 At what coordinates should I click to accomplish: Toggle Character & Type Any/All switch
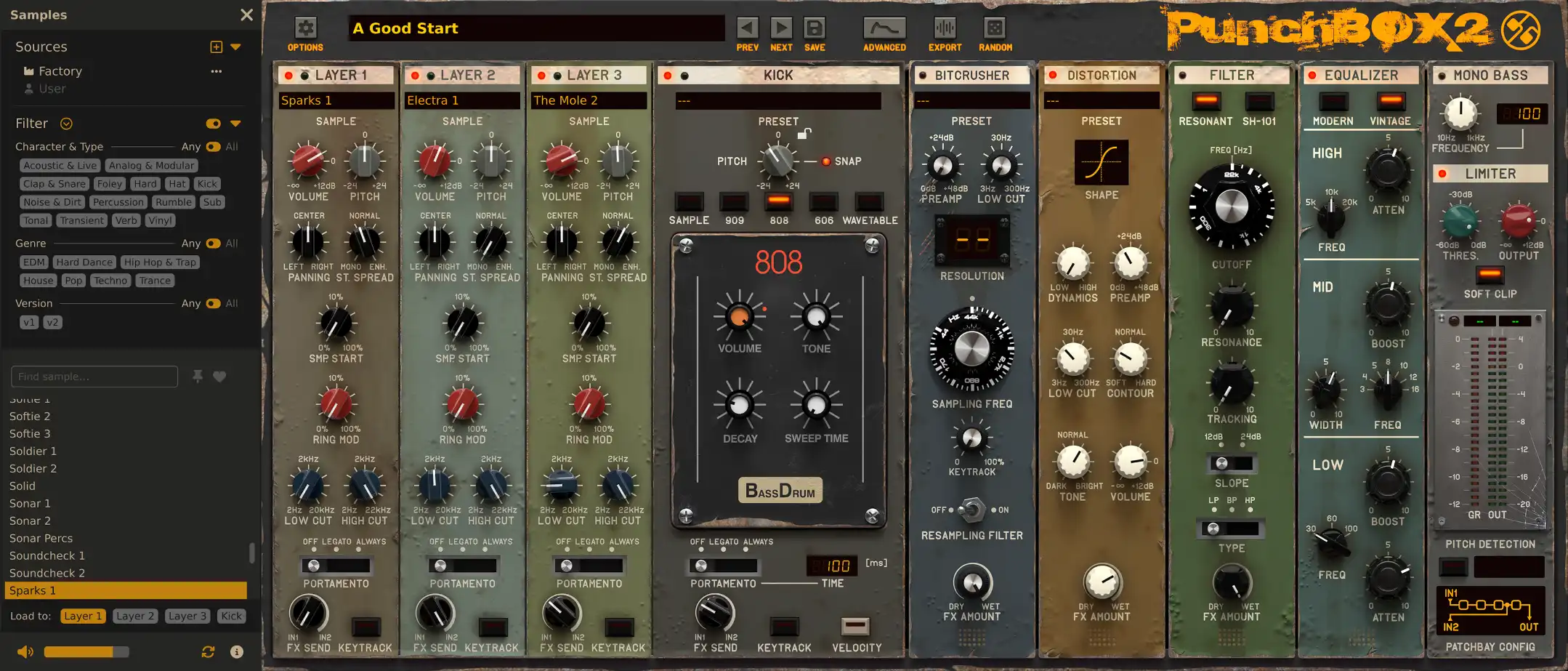pyautogui.click(x=213, y=147)
